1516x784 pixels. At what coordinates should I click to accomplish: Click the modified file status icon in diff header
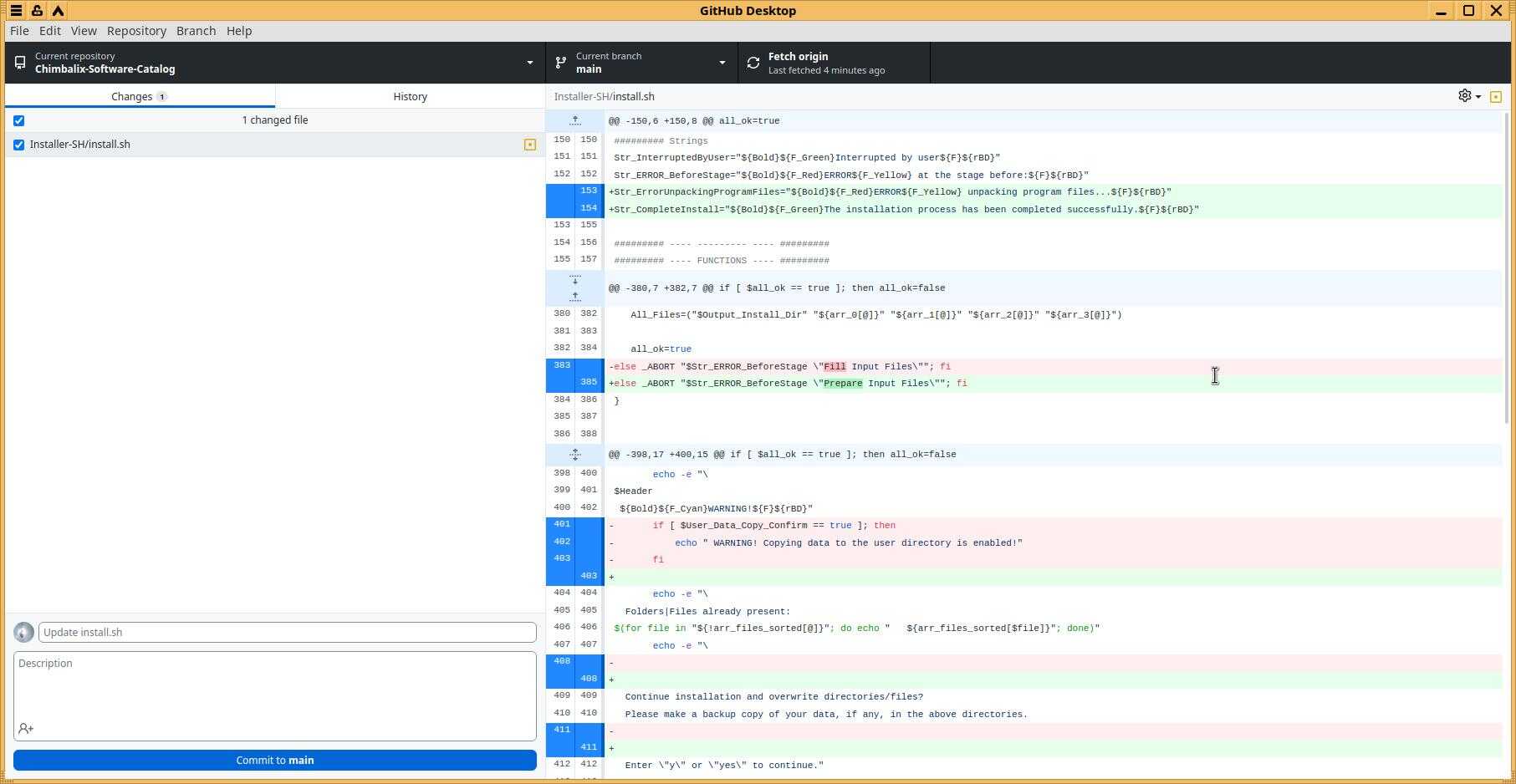(1496, 97)
